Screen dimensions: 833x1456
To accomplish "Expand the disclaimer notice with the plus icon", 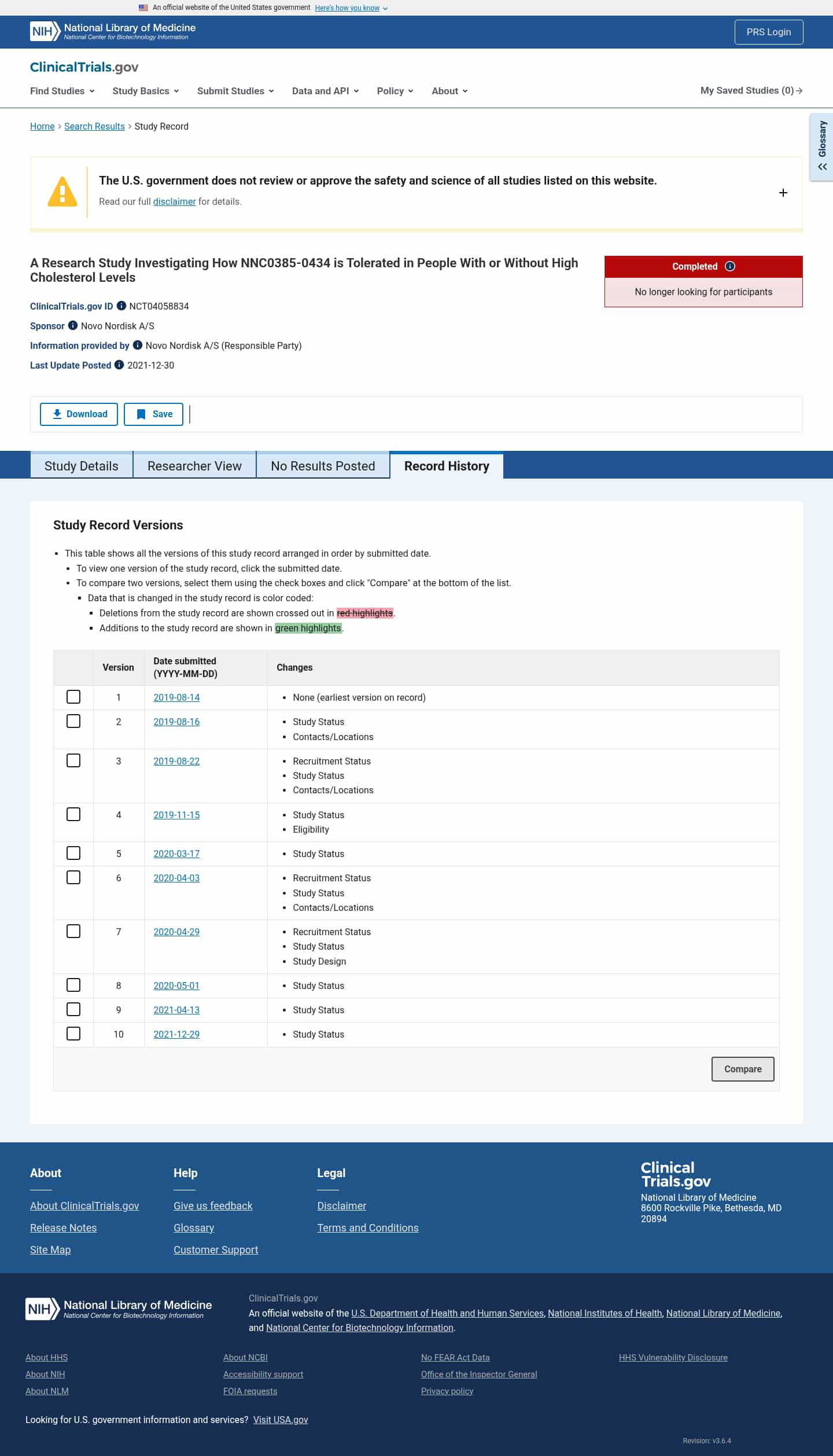I will tap(783, 193).
